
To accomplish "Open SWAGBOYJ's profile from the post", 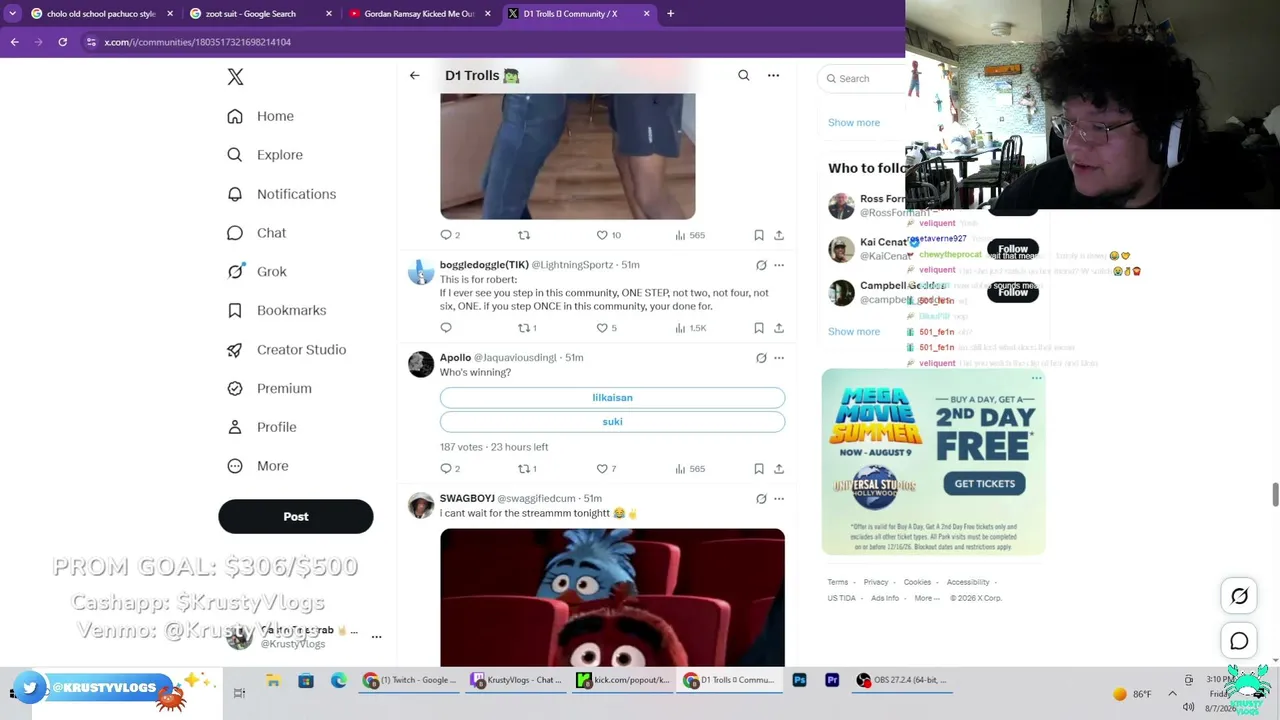I will pyautogui.click(x=421, y=505).
